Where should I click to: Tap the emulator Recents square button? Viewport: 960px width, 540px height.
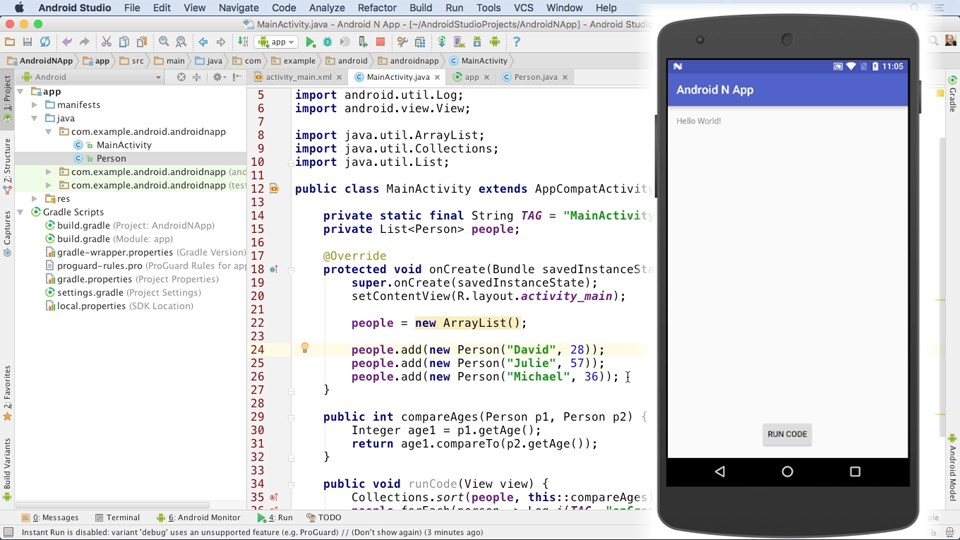point(855,471)
